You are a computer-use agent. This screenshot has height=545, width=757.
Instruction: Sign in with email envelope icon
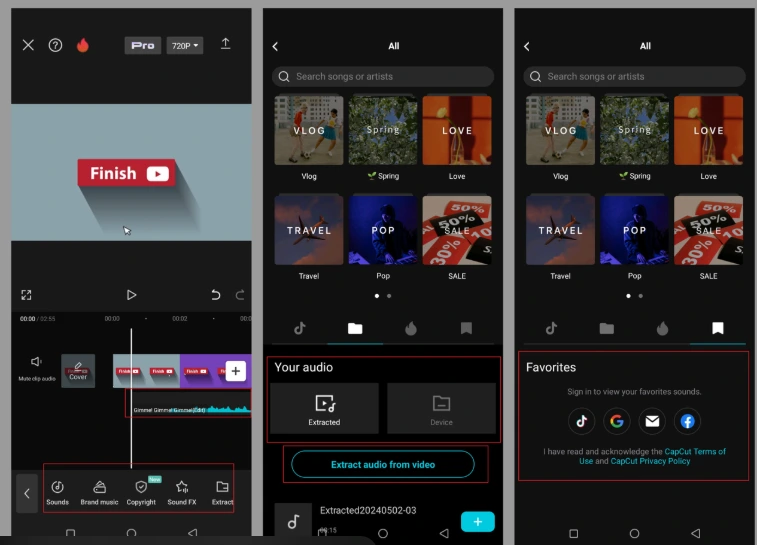point(652,421)
